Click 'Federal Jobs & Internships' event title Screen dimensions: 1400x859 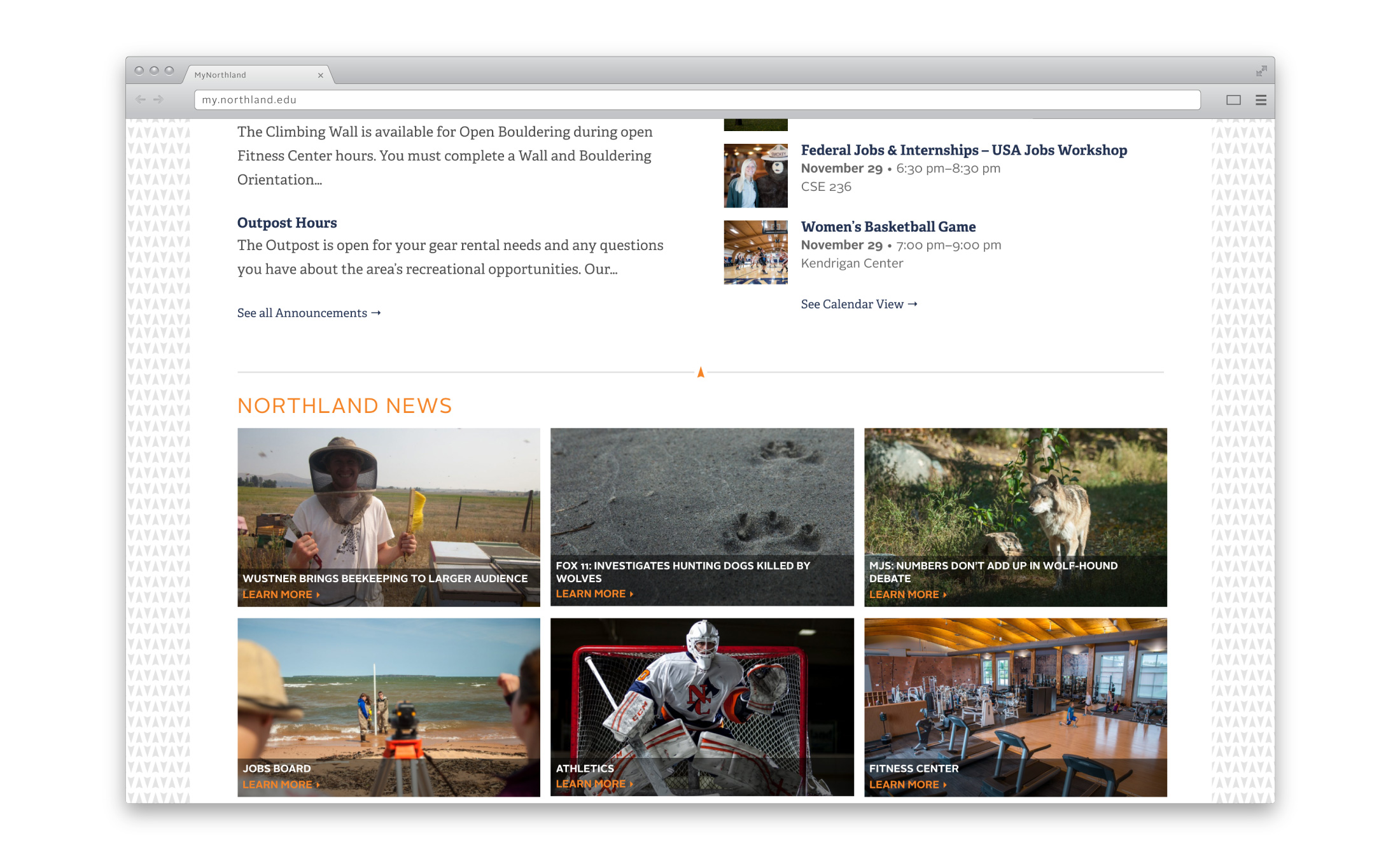(x=964, y=150)
